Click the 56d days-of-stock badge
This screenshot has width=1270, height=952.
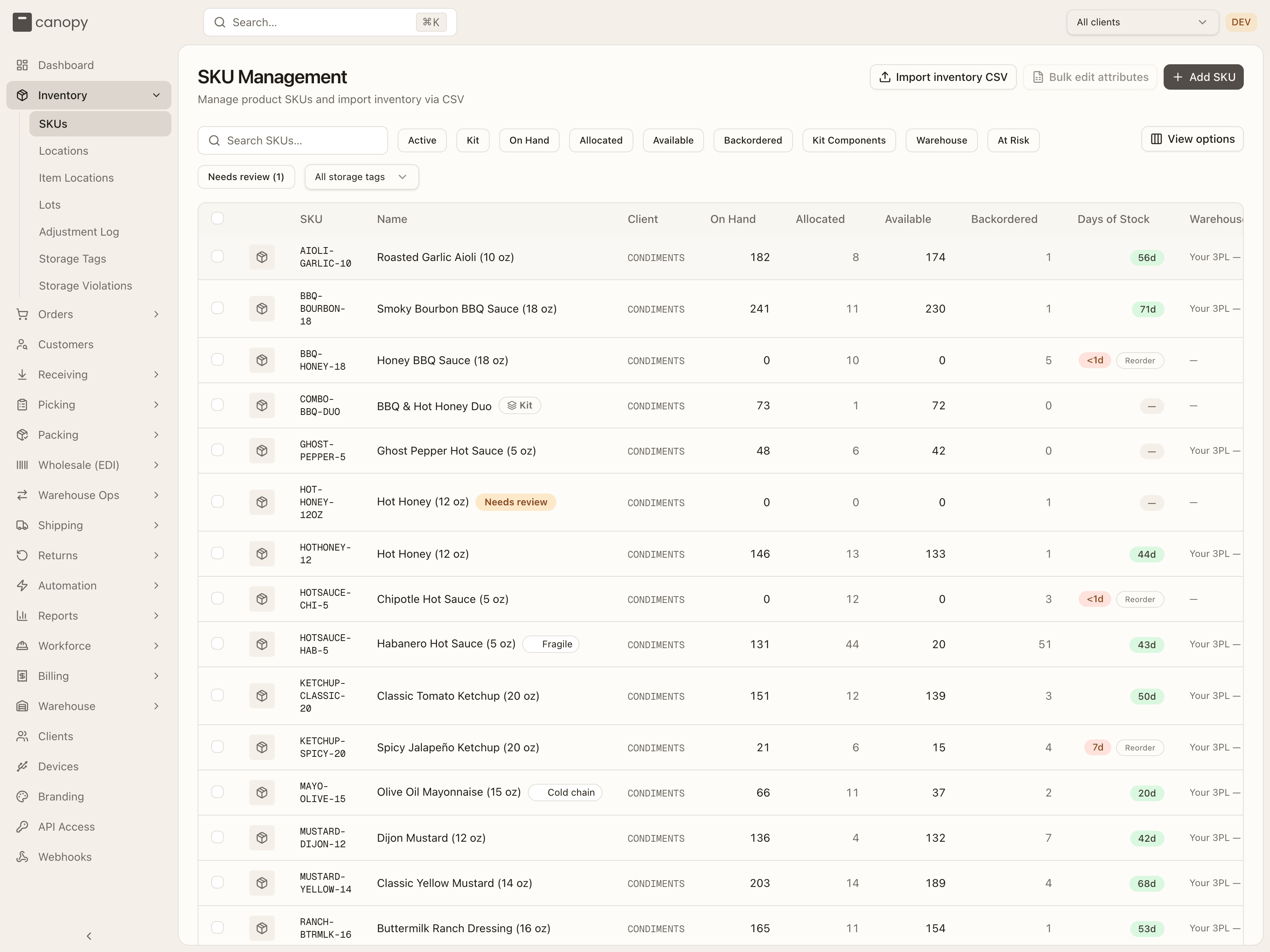point(1147,258)
